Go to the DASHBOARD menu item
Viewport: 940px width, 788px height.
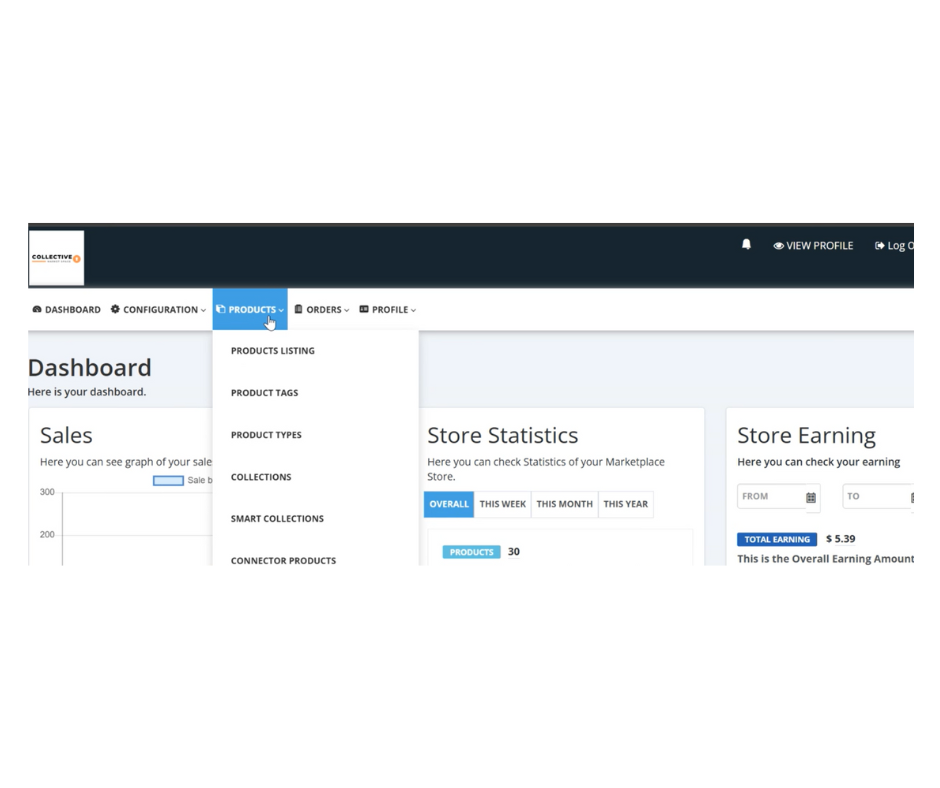pos(67,310)
